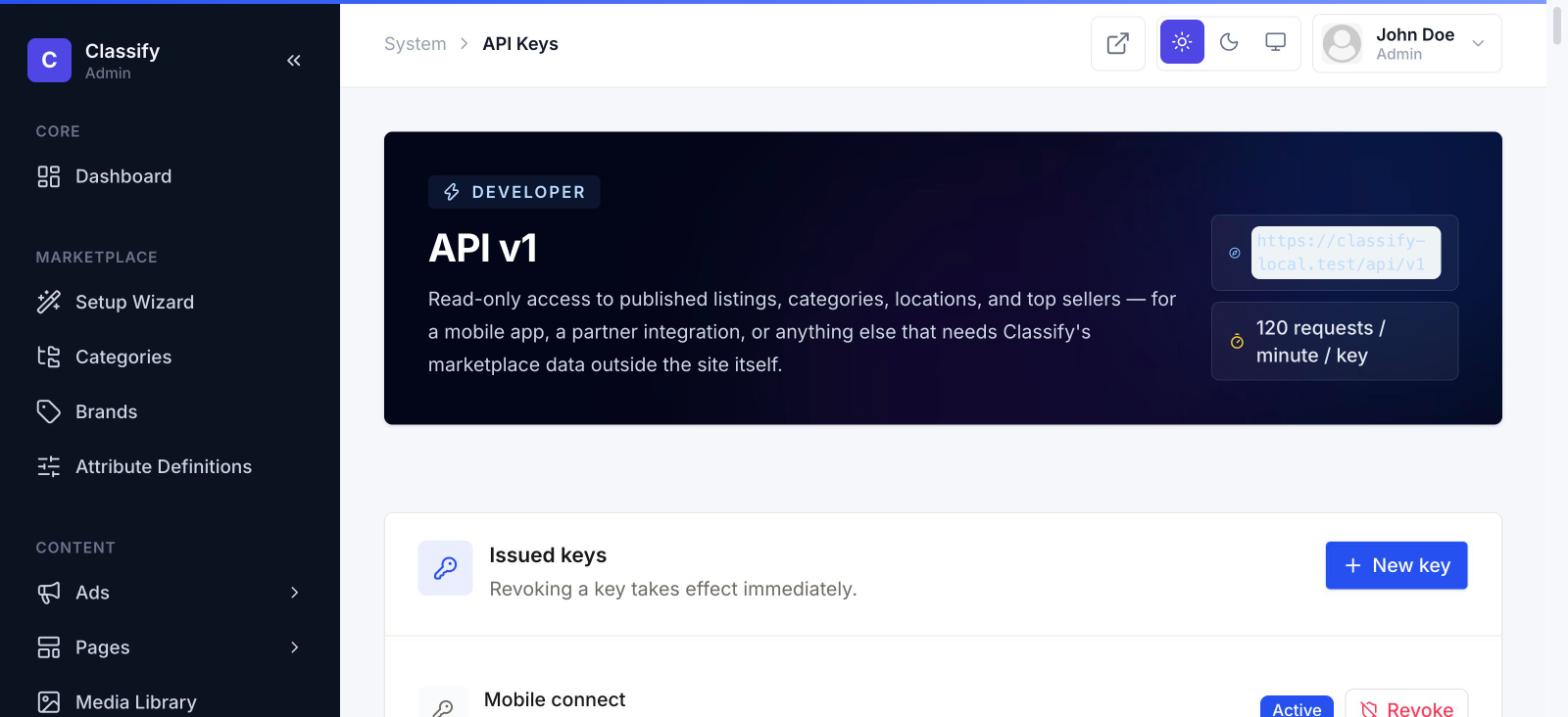Click the timer icon beside rate limit
The width and height of the screenshot is (1568, 717).
click(1237, 342)
